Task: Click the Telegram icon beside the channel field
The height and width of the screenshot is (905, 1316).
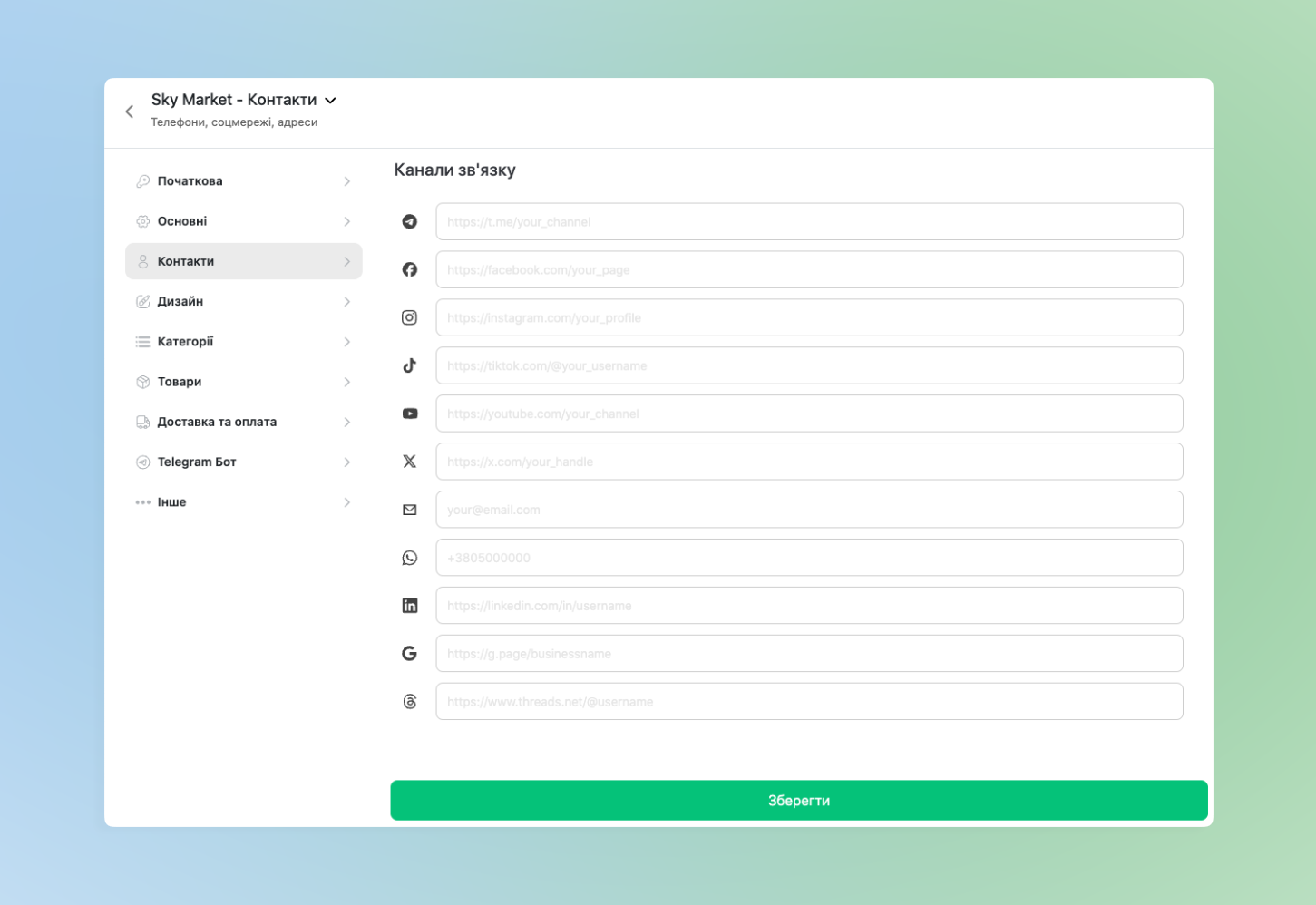Action: pos(410,221)
